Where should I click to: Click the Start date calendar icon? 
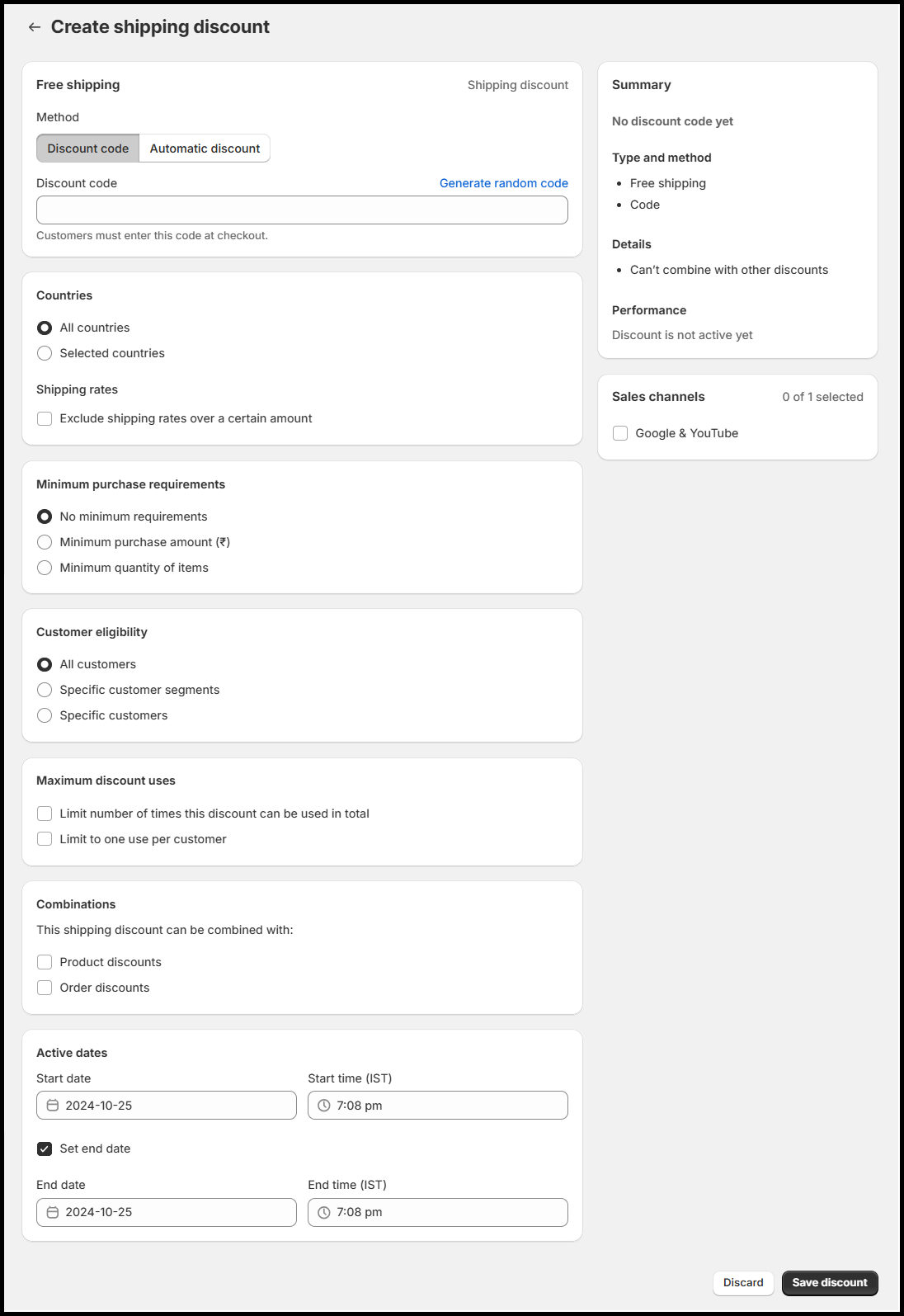pyautogui.click(x=53, y=1106)
